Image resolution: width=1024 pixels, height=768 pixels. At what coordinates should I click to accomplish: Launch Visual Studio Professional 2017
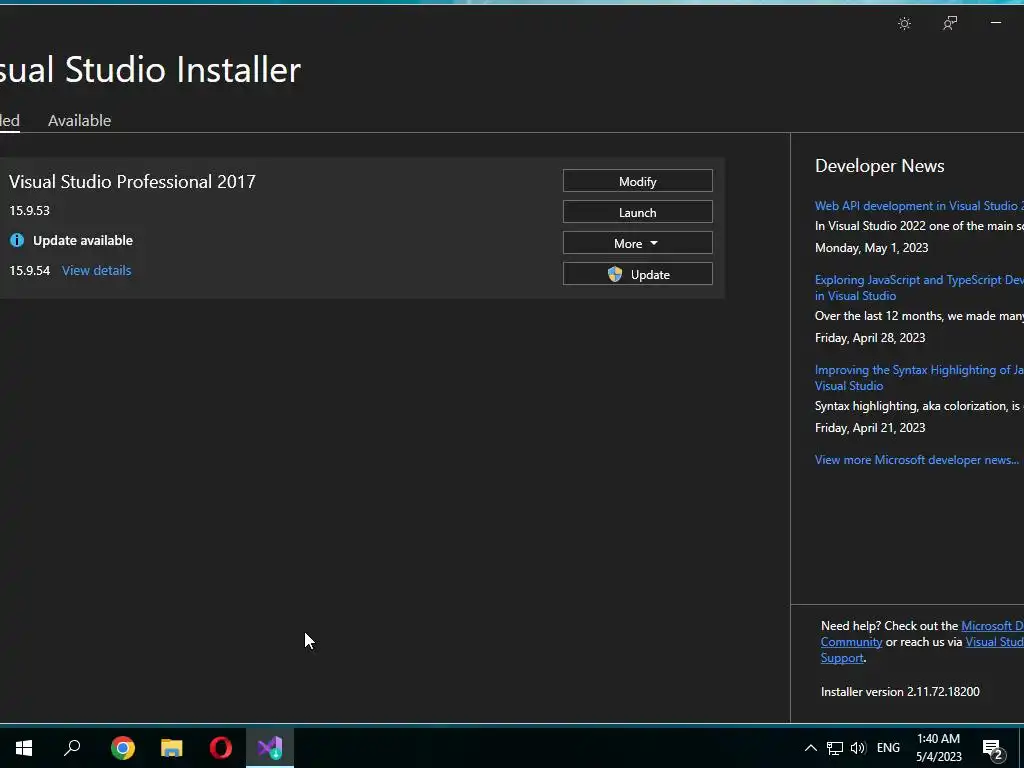(637, 212)
